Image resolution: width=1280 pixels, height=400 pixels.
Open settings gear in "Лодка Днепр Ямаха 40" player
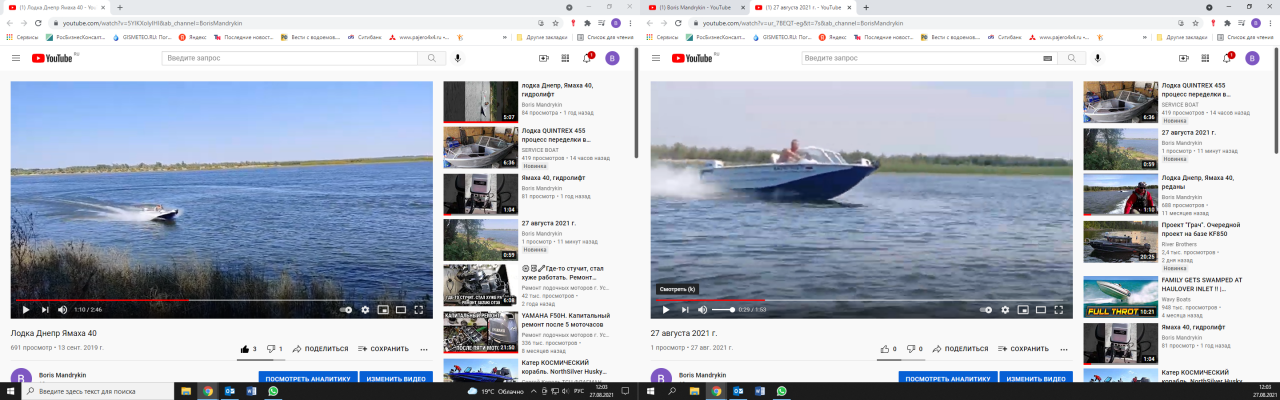365,310
